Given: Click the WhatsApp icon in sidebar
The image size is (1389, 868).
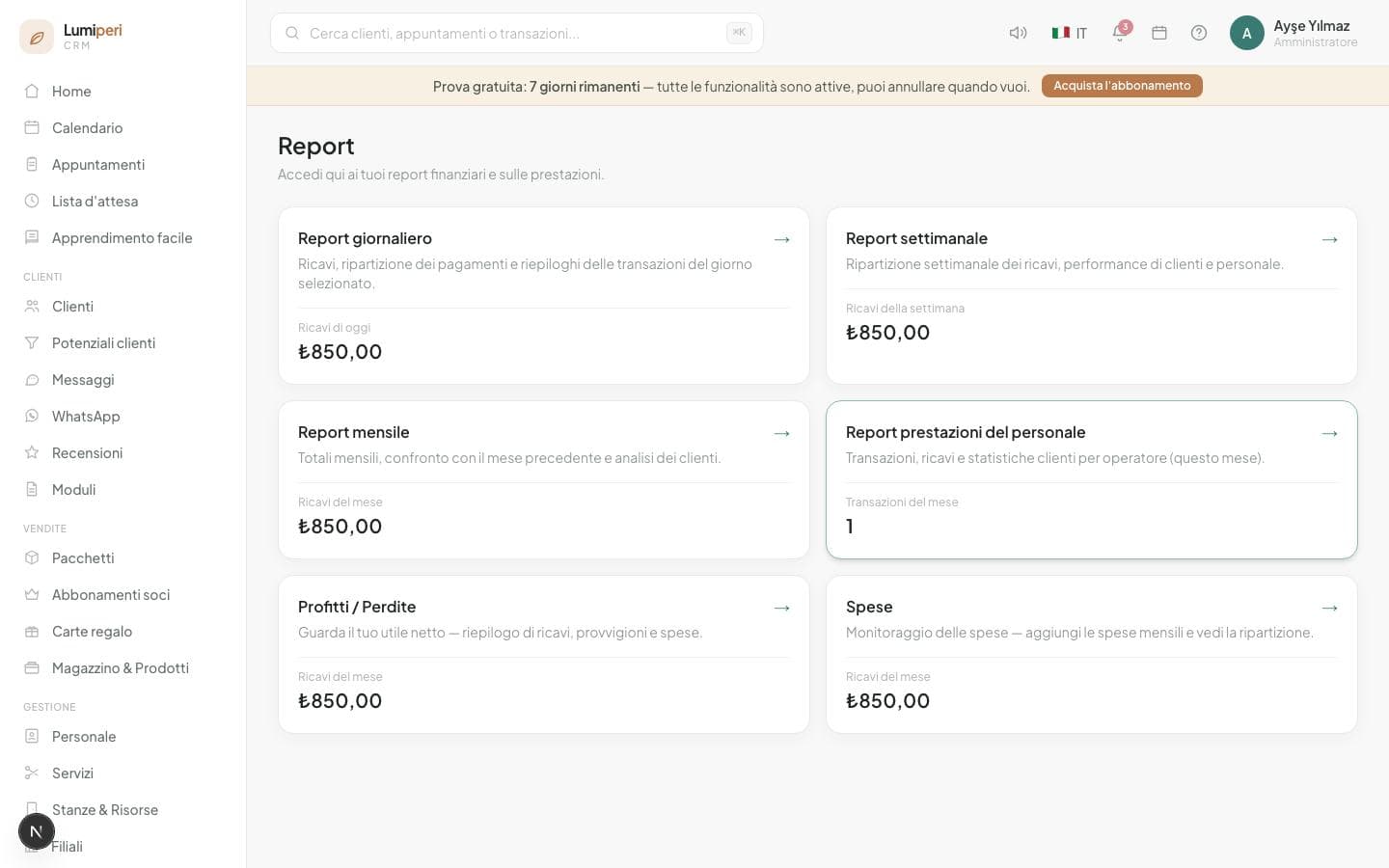Looking at the screenshot, I should [x=32, y=416].
